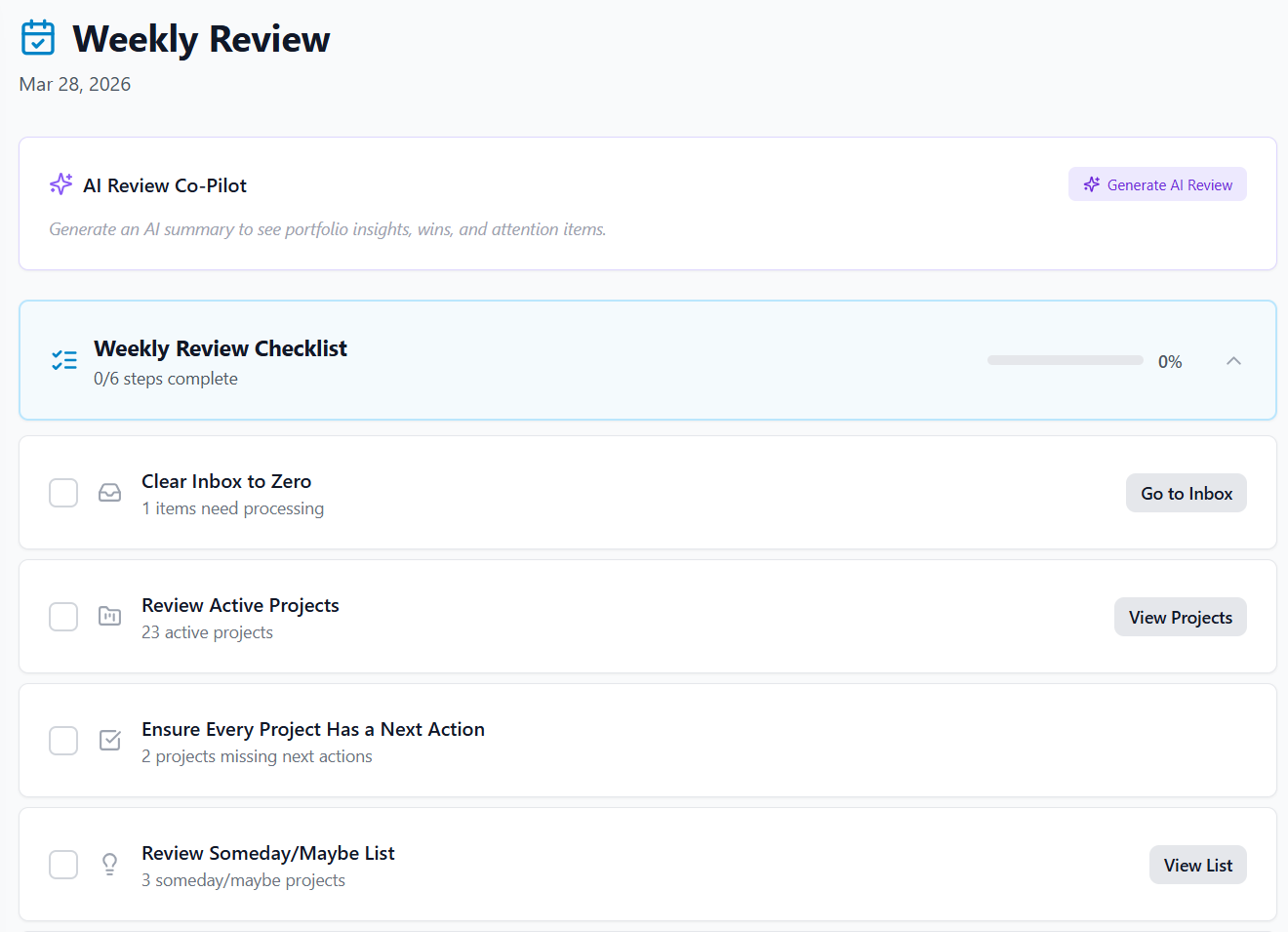
Task: Click the lightbulb icon beside Review Someday/Maybe List
Action: pos(109,864)
